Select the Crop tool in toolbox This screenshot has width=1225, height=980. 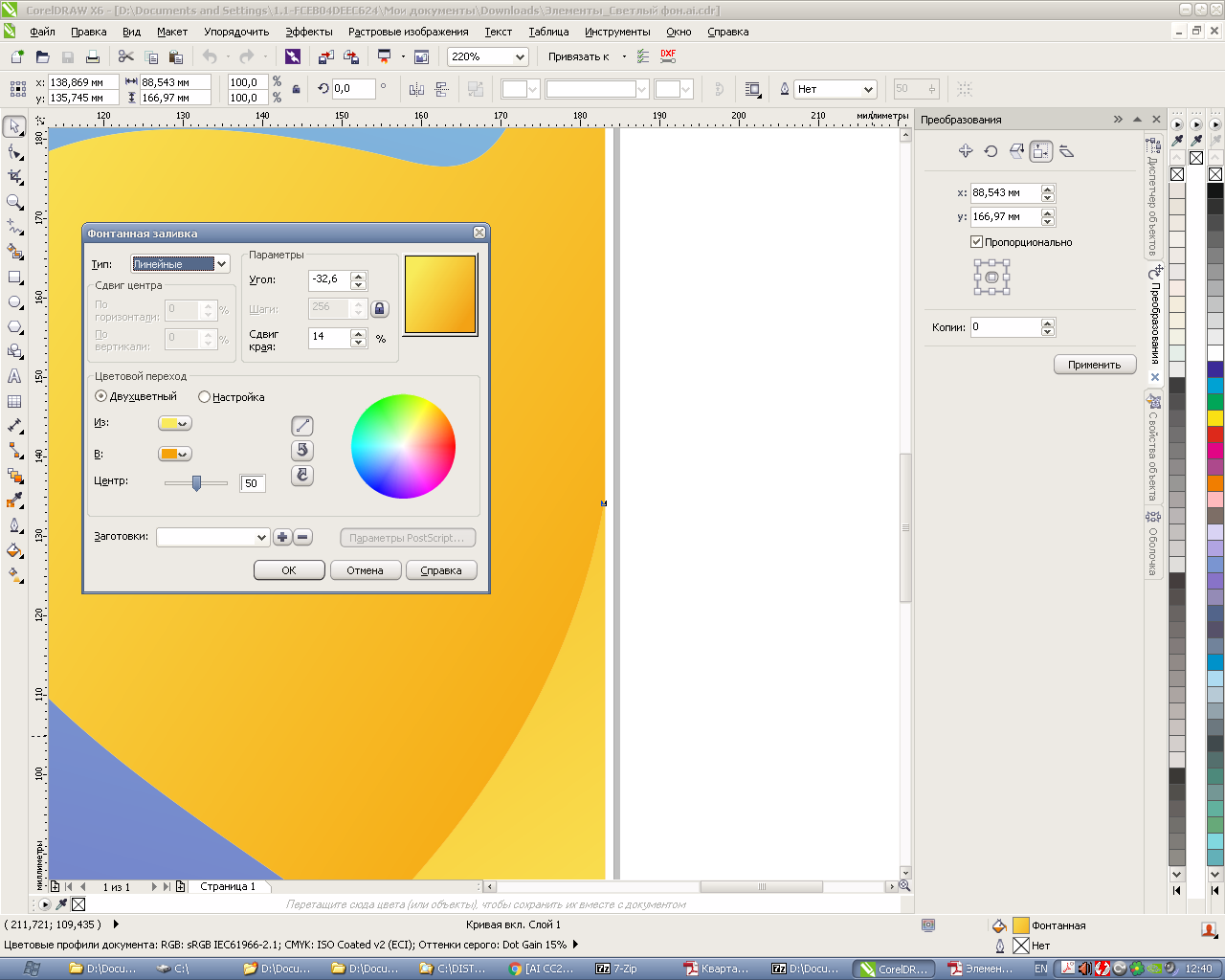14,177
